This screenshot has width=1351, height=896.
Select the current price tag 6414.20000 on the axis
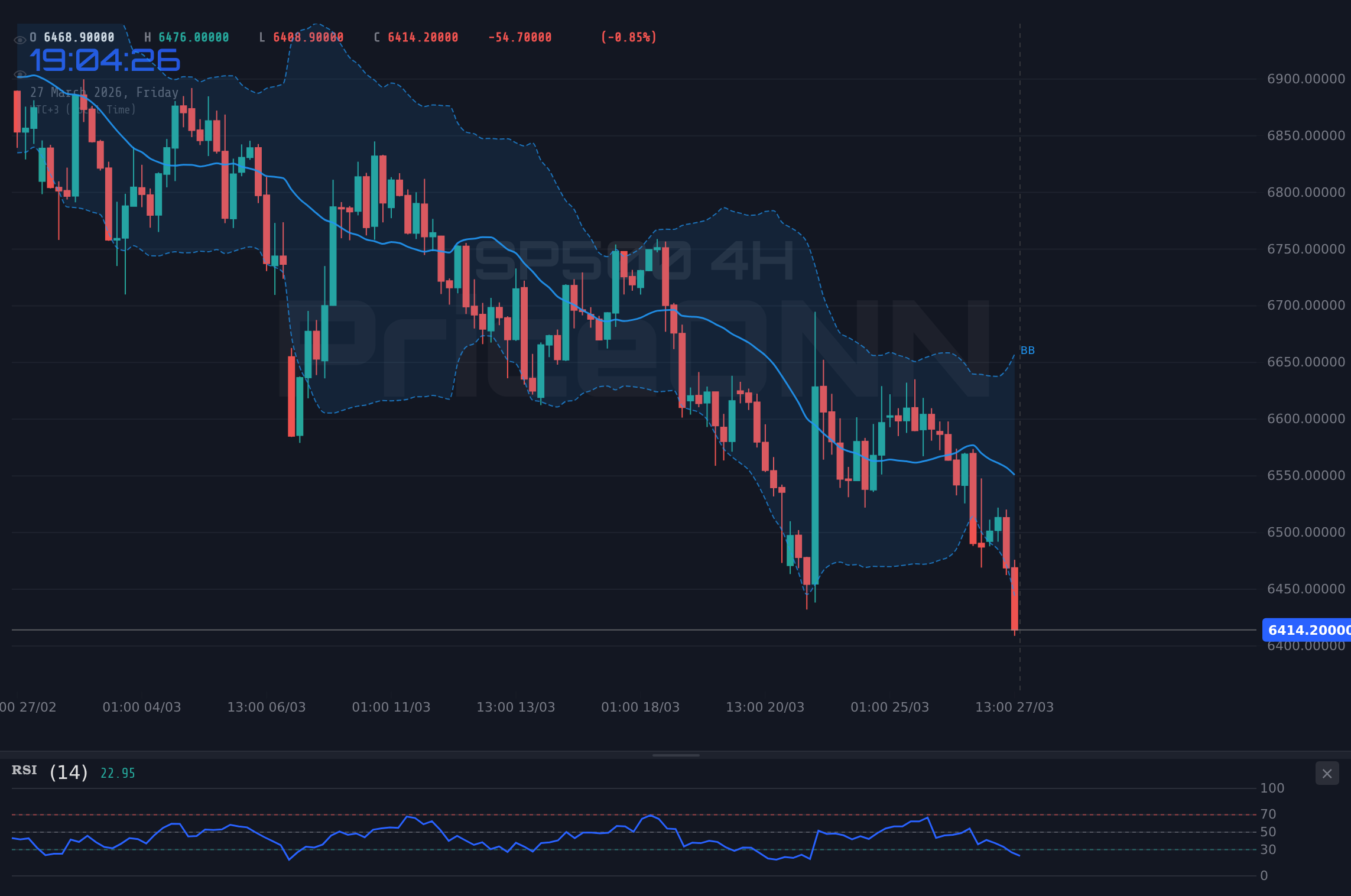1307,630
